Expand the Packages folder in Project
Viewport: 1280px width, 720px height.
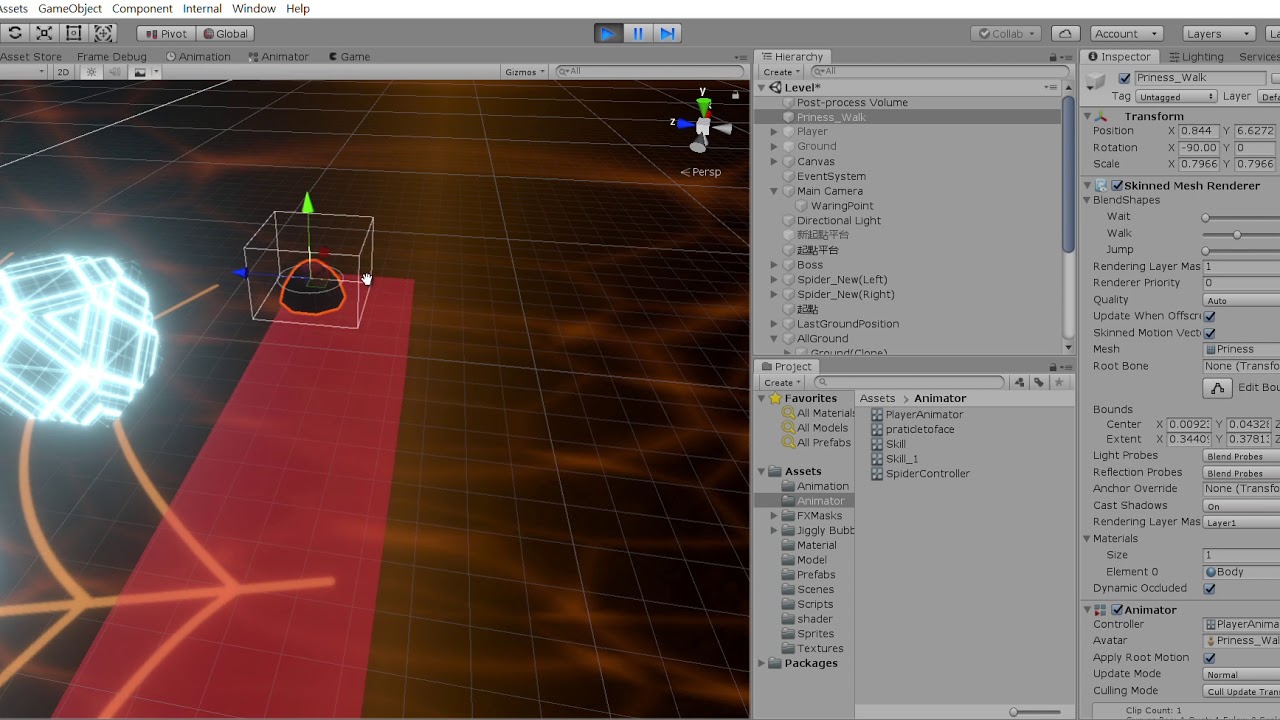pyautogui.click(x=762, y=663)
